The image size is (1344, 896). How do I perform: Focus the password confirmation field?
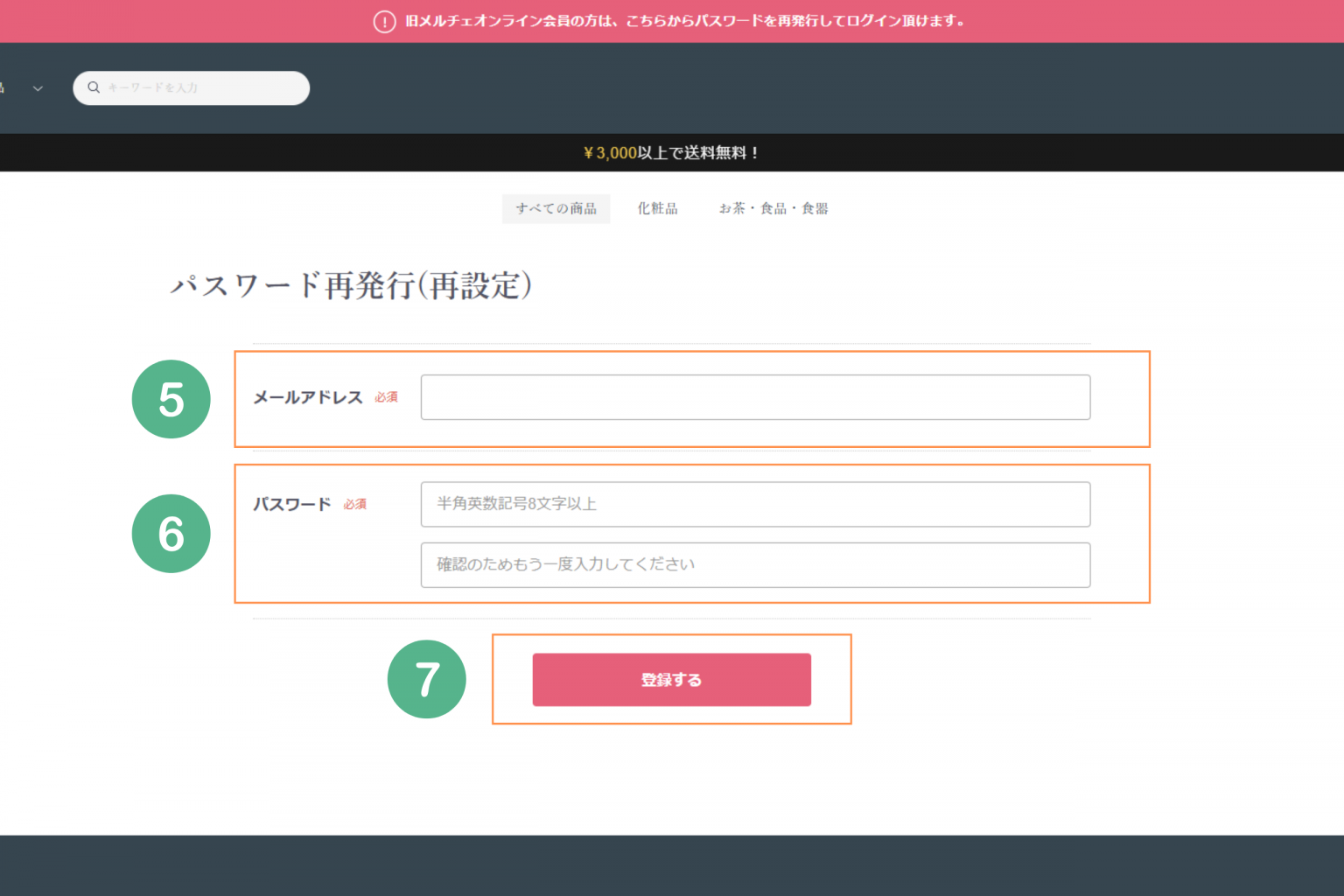755,564
